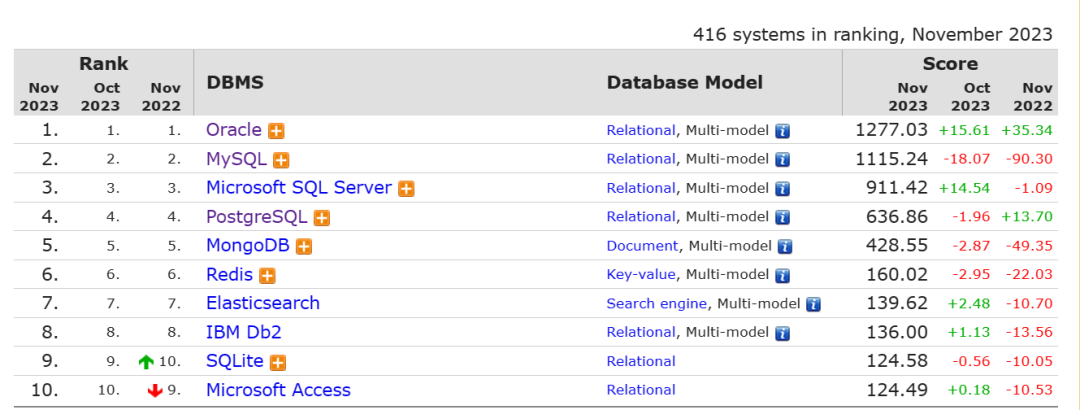Click the Score column header
This screenshot has height=410, width=1080.
point(951,63)
